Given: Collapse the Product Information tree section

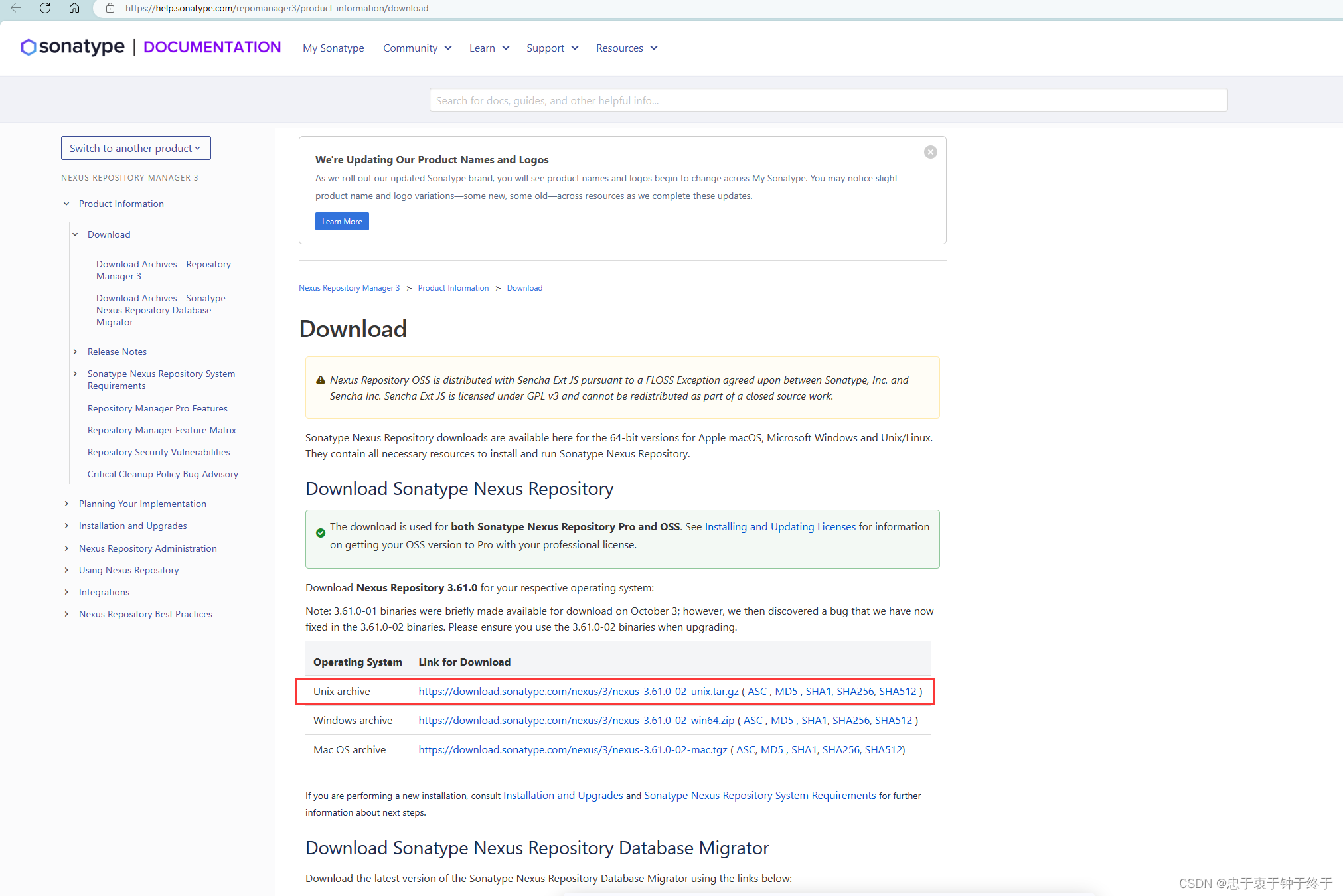Looking at the screenshot, I should click(x=66, y=204).
